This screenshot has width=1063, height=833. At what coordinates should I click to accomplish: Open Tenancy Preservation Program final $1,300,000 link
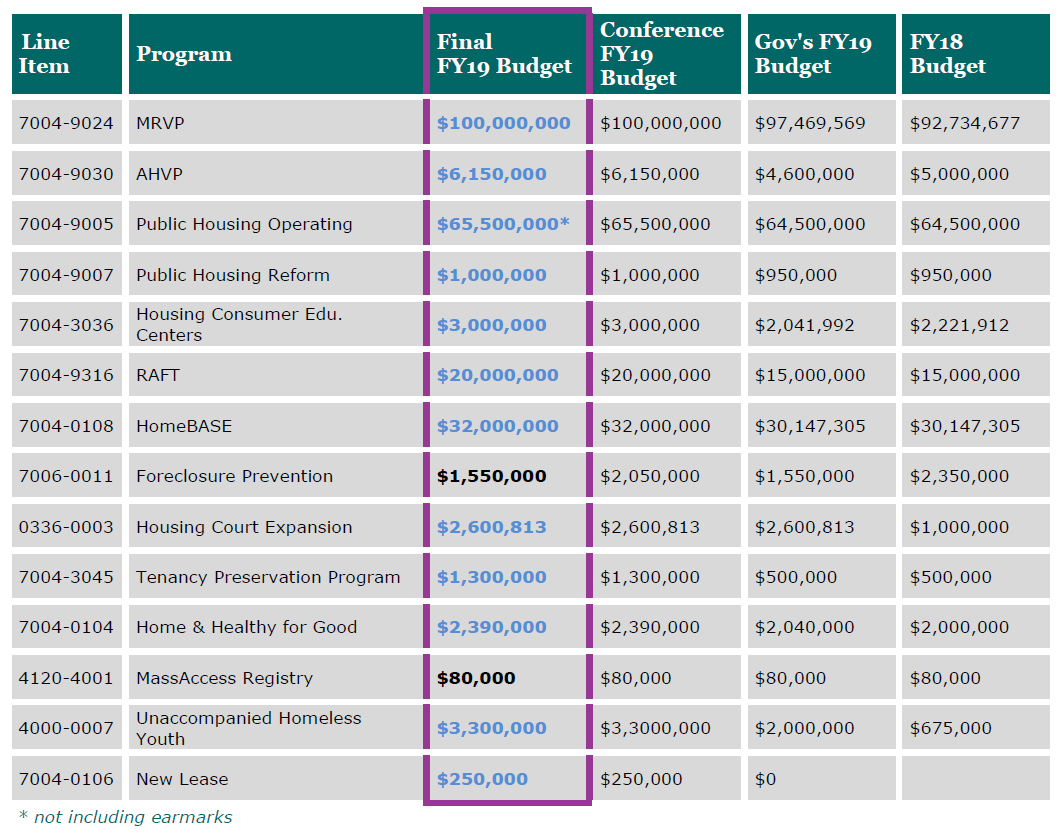(491, 577)
